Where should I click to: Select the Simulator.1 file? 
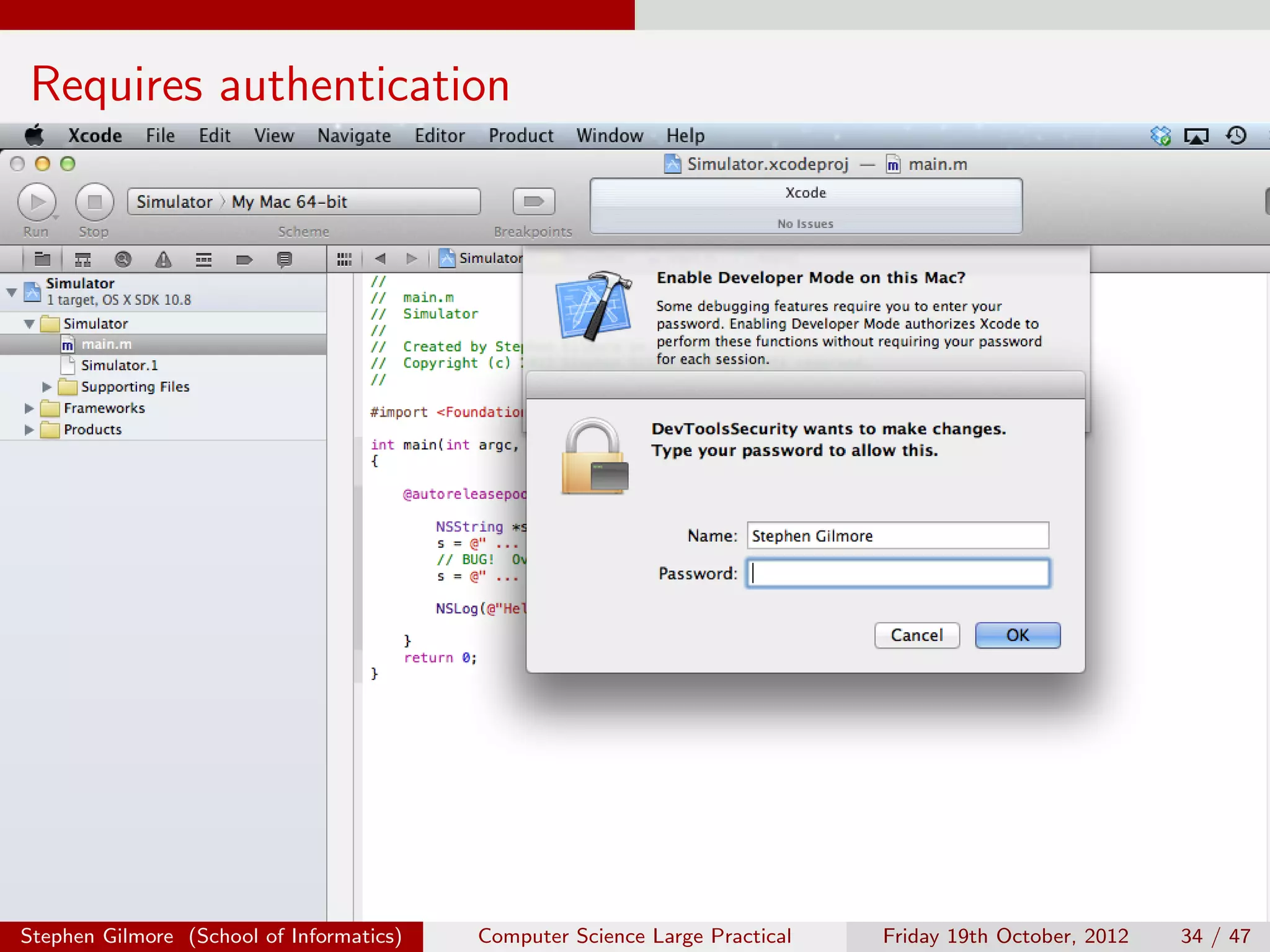pos(163,365)
